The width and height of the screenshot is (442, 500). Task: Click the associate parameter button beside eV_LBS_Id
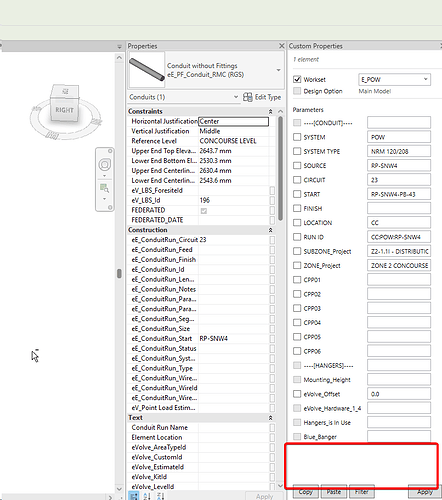pos(272,200)
